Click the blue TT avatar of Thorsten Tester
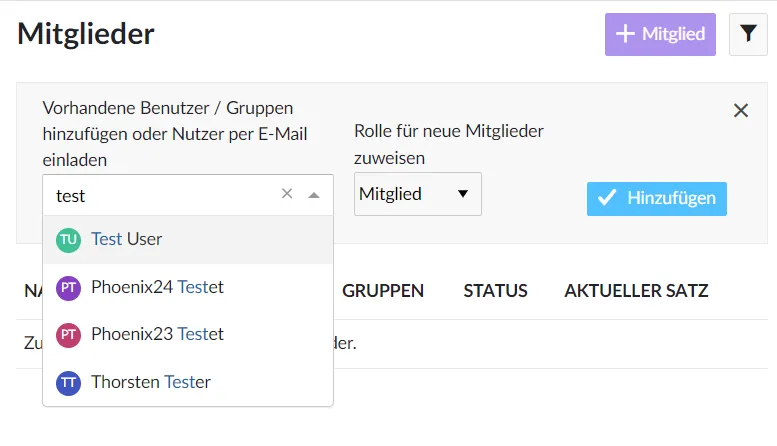 pos(68,383)
